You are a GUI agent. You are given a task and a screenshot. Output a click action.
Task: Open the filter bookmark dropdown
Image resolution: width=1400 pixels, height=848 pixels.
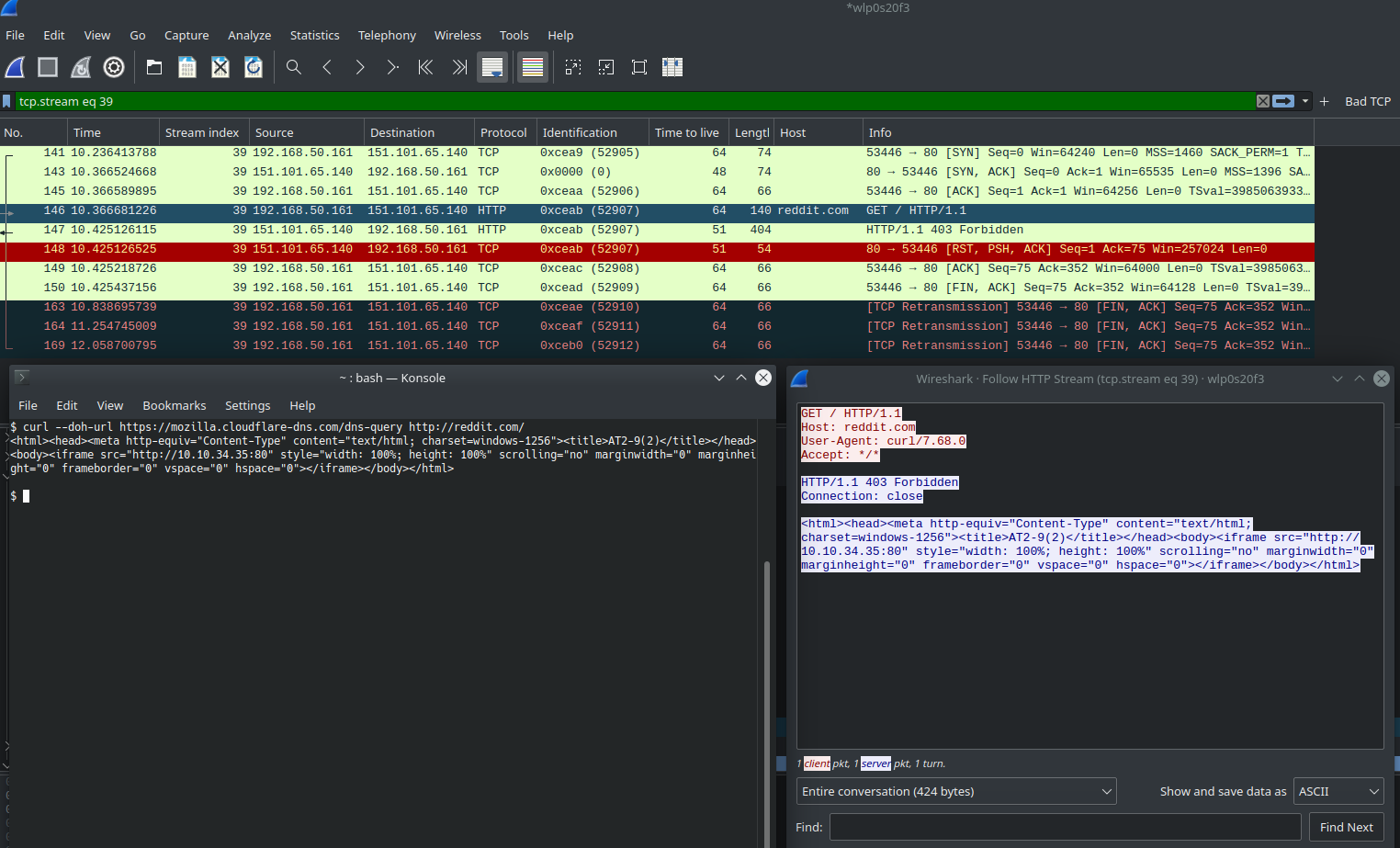click(10, 101)
